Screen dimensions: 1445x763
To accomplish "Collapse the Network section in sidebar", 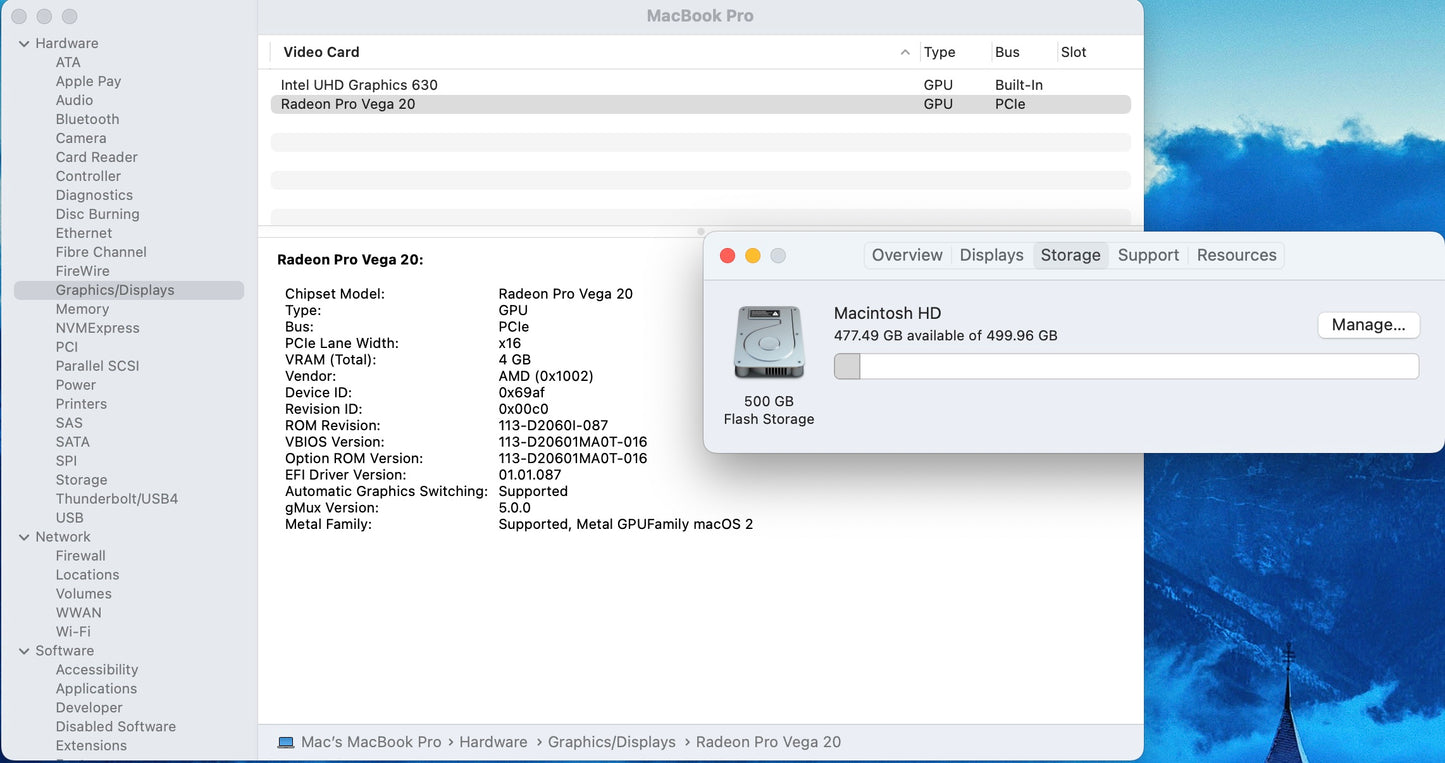I will point(24,537).
